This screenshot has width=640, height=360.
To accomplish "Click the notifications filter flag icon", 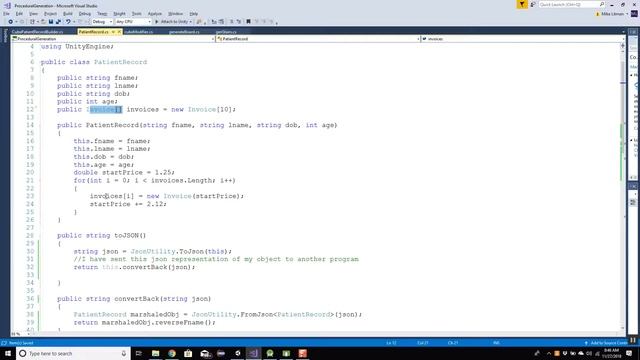I will pyautogui.click(x=522, y=4).
